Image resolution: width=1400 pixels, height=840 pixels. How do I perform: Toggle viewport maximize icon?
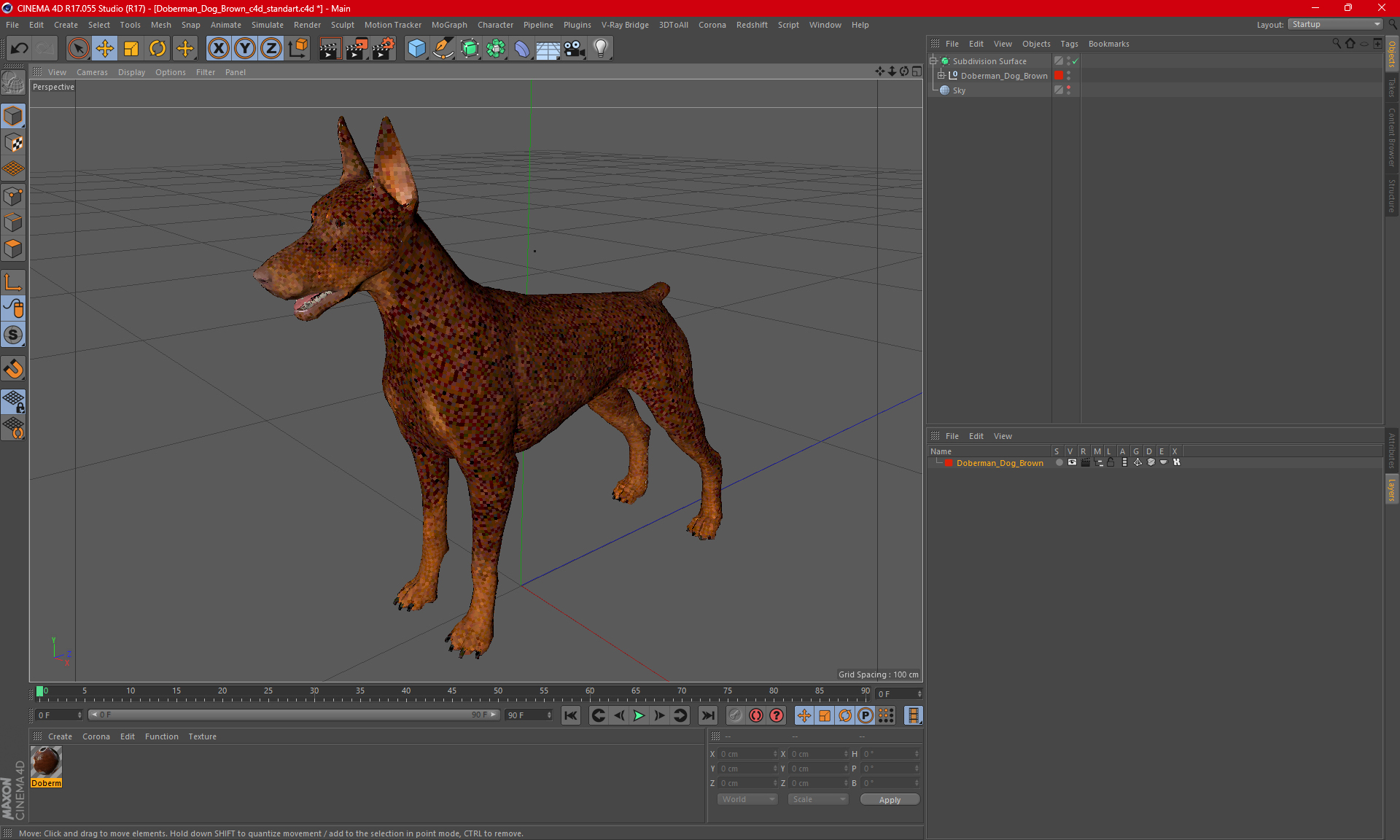tap(917, 71)
